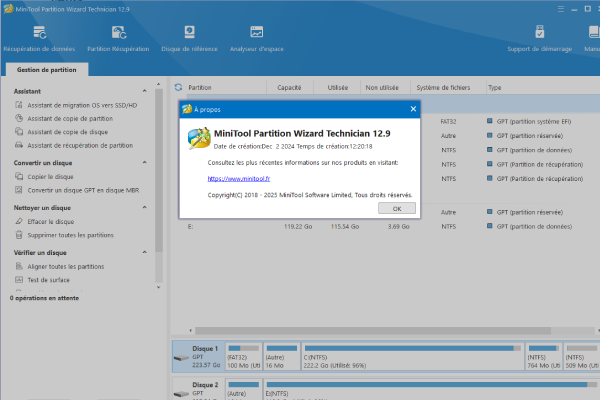Click the sidebar vertical scrollbar thumb

[159, 170]
